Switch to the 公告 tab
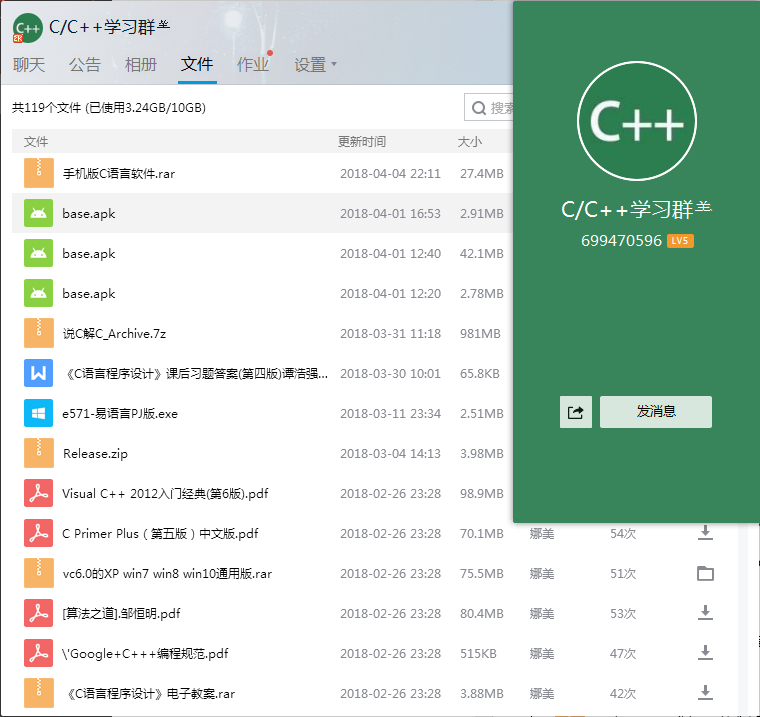 pos(85,64)
